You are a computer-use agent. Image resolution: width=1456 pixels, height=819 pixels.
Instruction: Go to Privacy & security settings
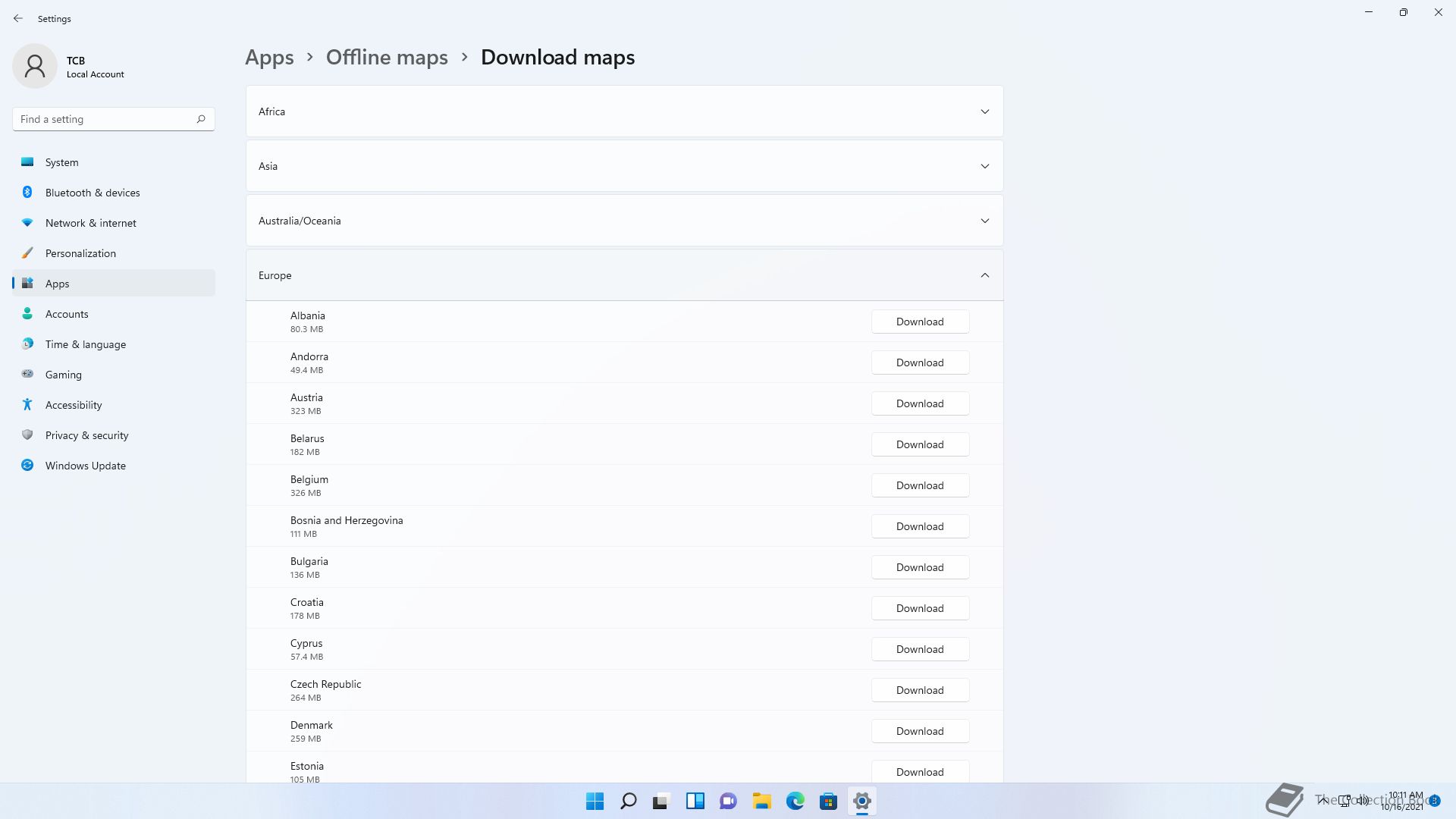pos(86,435)
